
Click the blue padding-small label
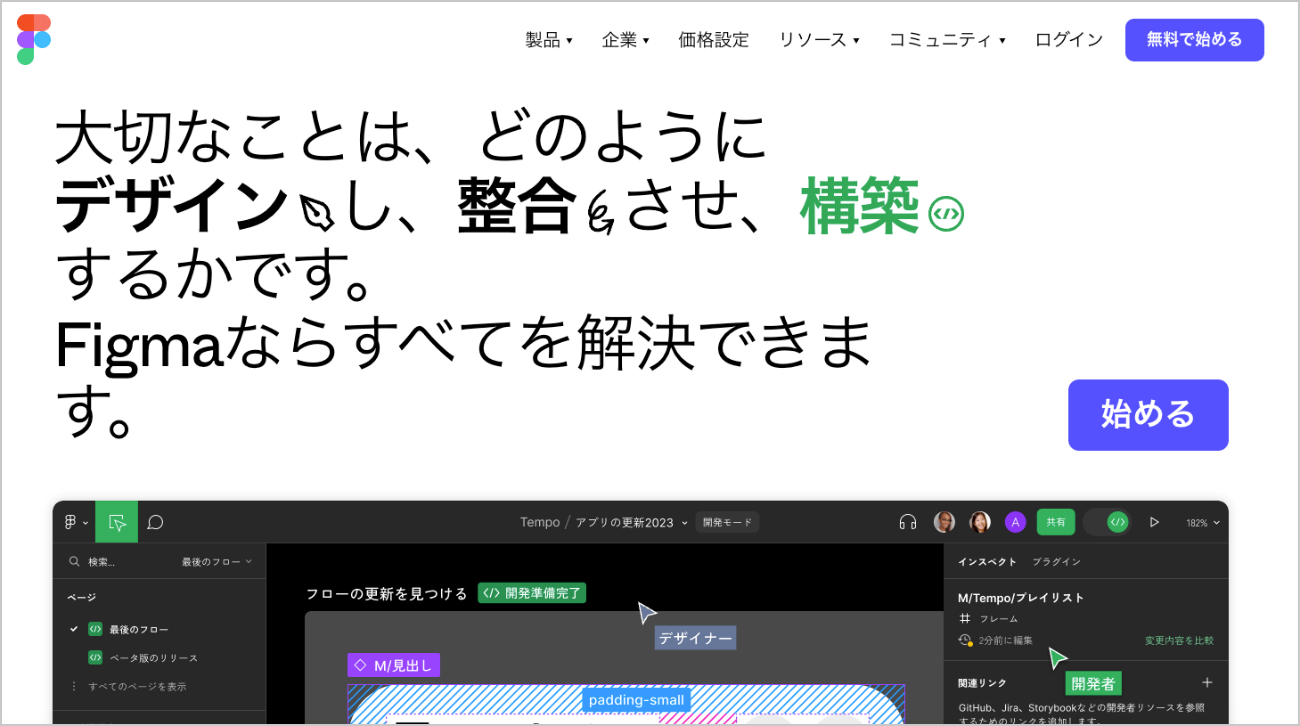coord(636,700)
